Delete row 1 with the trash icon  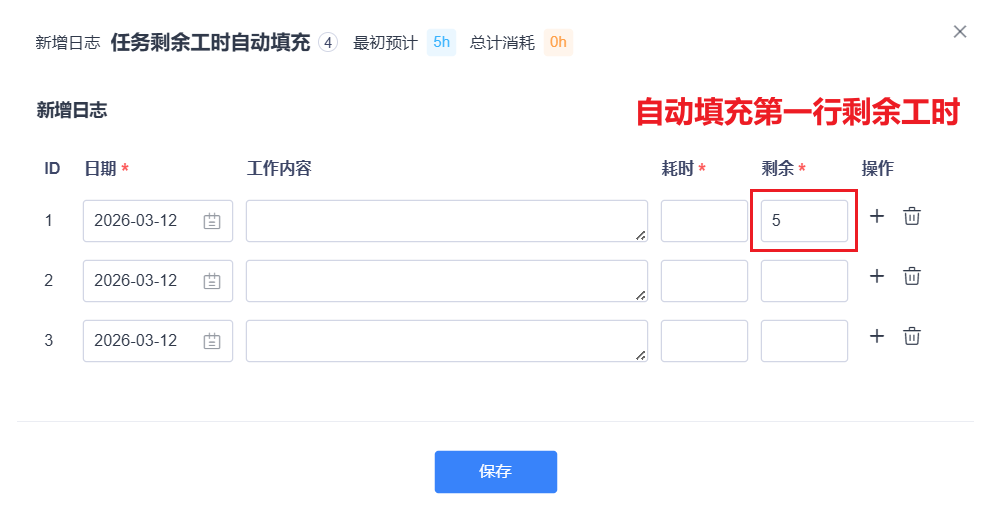point(912,216)
